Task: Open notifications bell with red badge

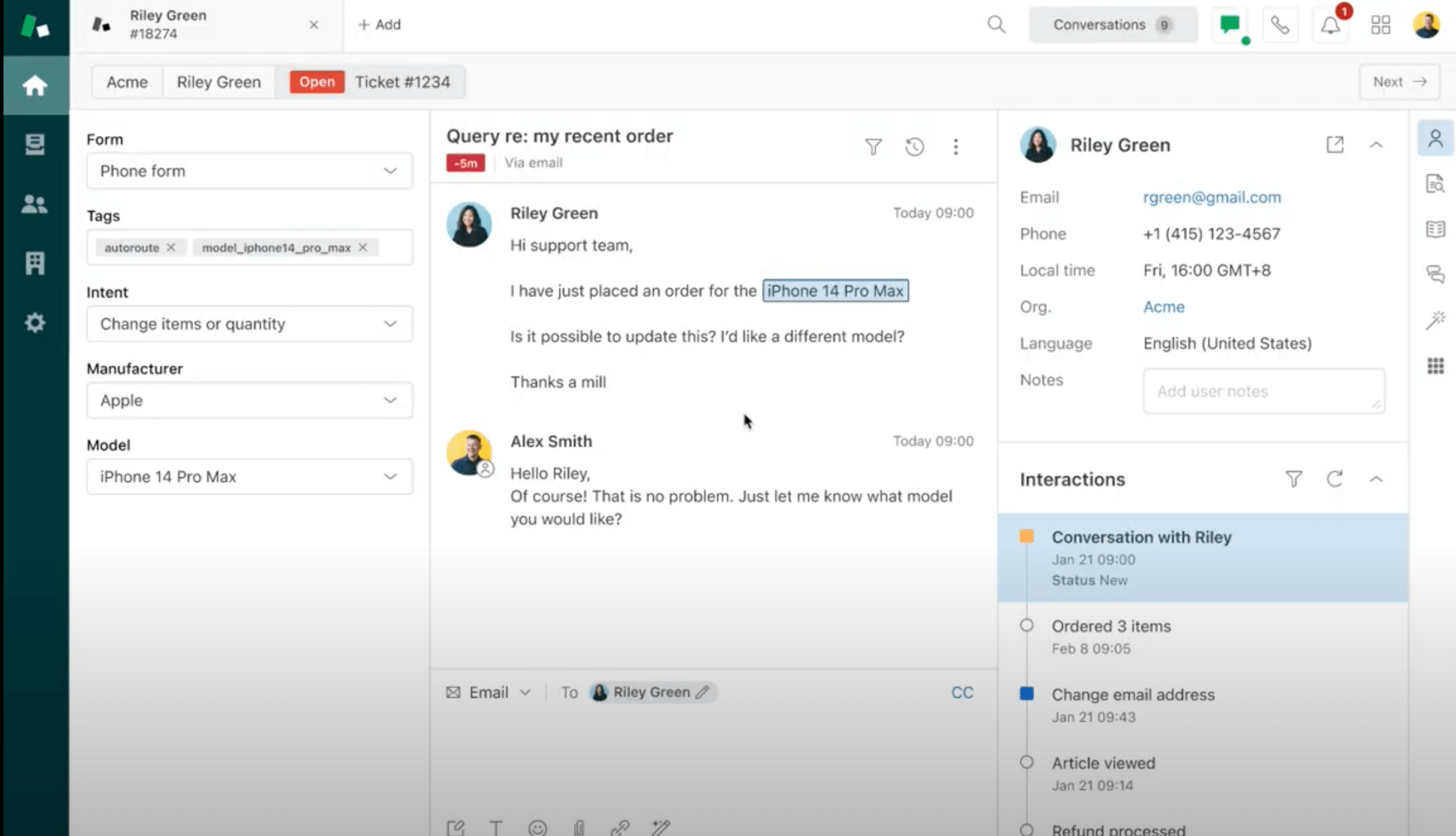Action: point(1330,25)
